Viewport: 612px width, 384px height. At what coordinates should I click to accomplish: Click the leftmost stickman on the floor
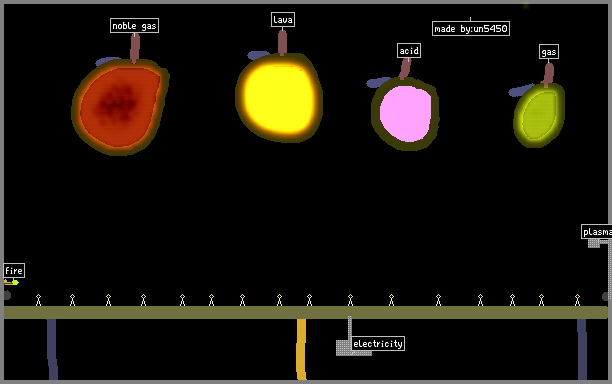click(x=38, y=300)
